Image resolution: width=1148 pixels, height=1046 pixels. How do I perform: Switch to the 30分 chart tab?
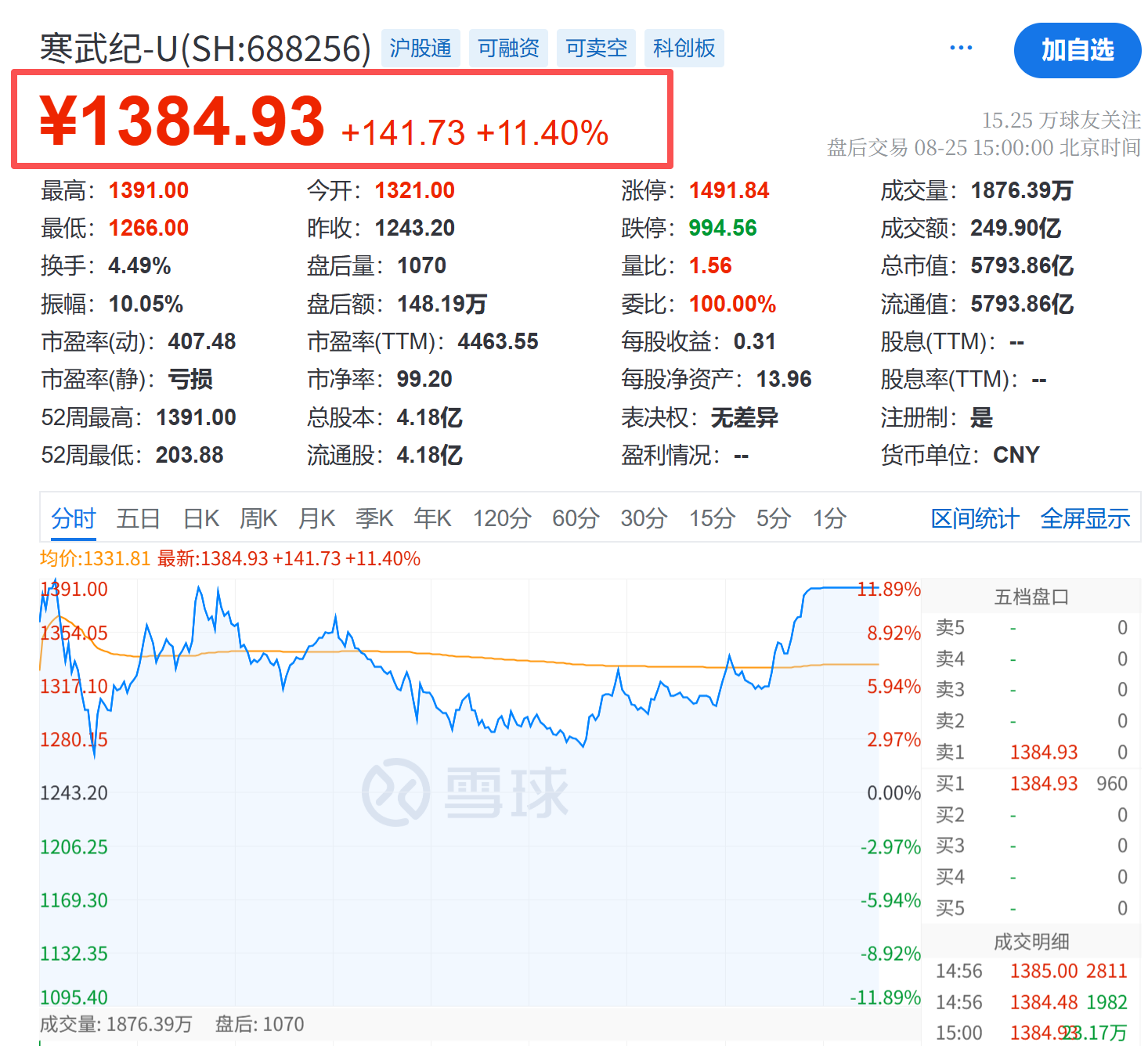(x=644, y=518)
